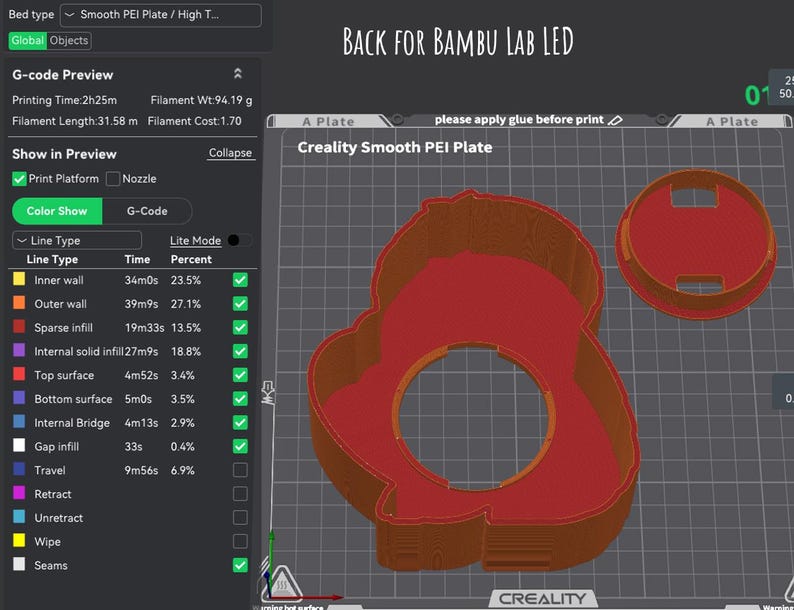This screenshot has height=610, width=794.
Task: Show Travel moves in preview
Action: coord(240,470)
